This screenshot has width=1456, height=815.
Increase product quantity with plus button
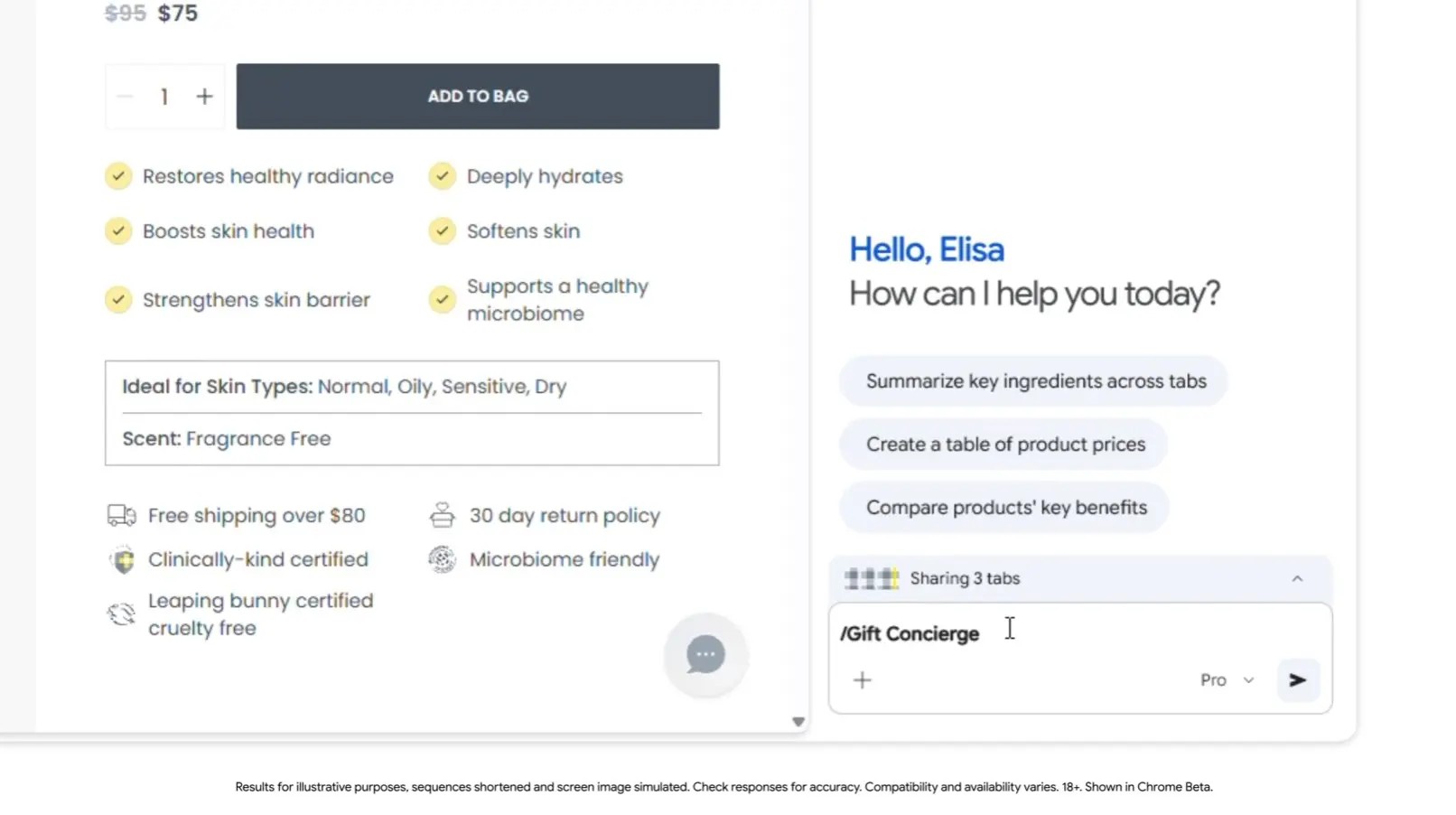205,97
